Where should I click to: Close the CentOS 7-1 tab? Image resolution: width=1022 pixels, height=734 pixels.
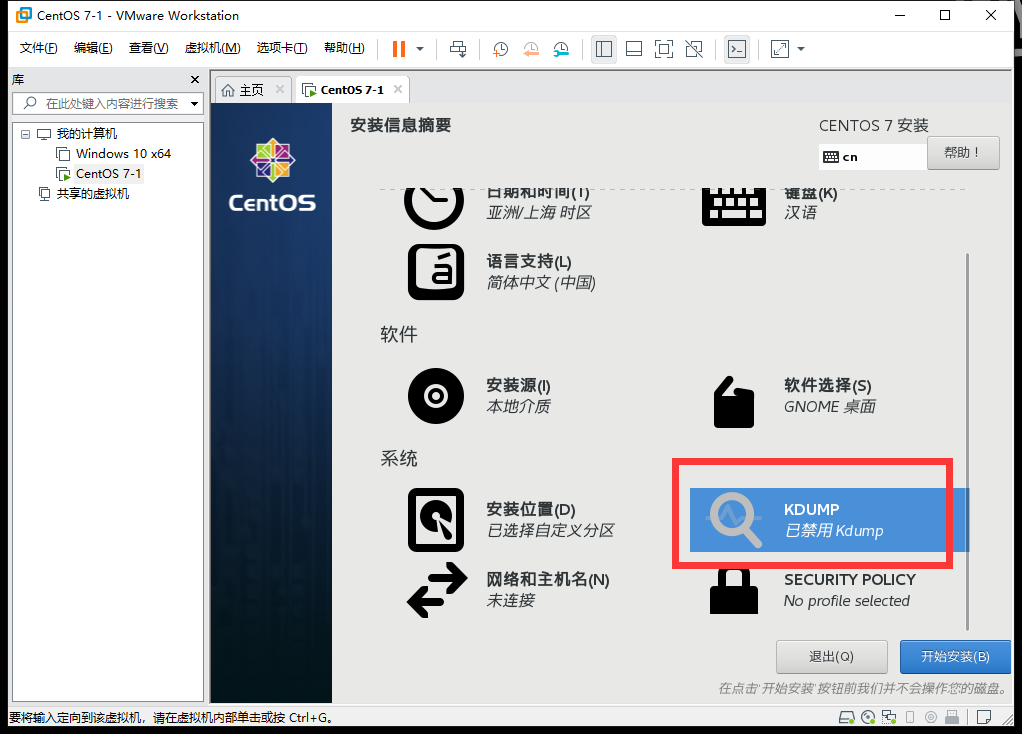pos(398,89)
